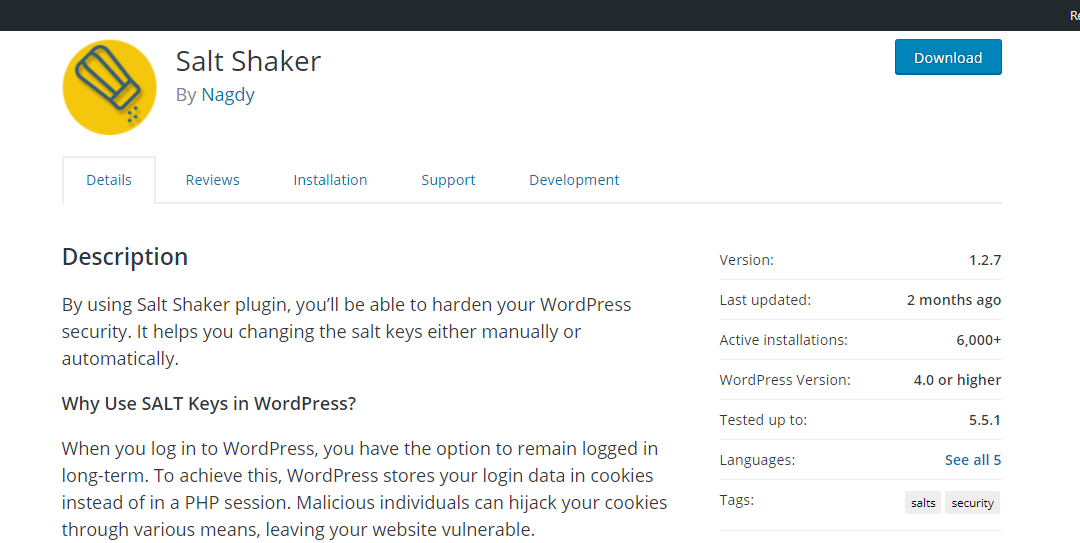Click the WordPress Version: label
Screen dimensions: 1080x543
tap(785, 380)
